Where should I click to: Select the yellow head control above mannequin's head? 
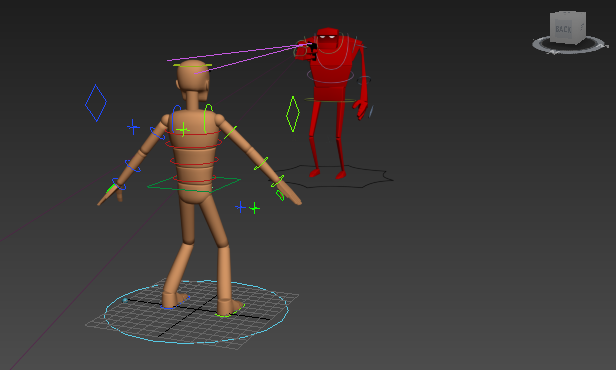[192, 66]
